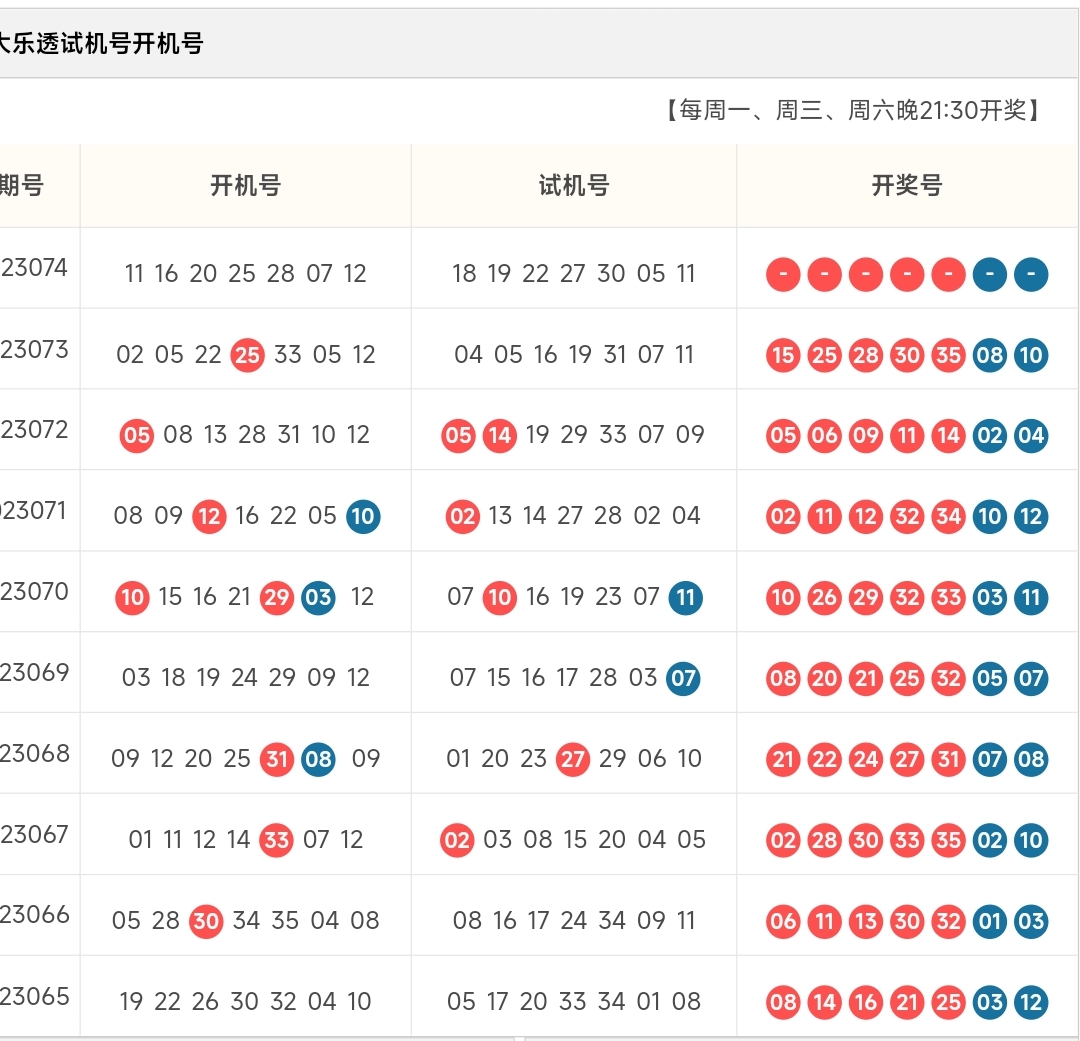Click the blue 08 ball in 23073 开奖号
Image resolution: width=1080 pixels, height=1041 pixels.
point(990,355)
